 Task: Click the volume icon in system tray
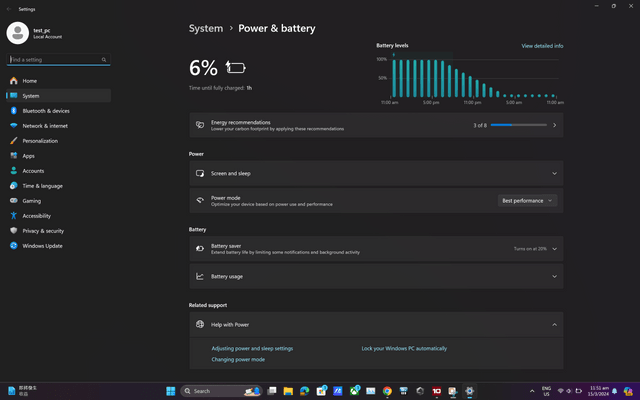point(569,391)
